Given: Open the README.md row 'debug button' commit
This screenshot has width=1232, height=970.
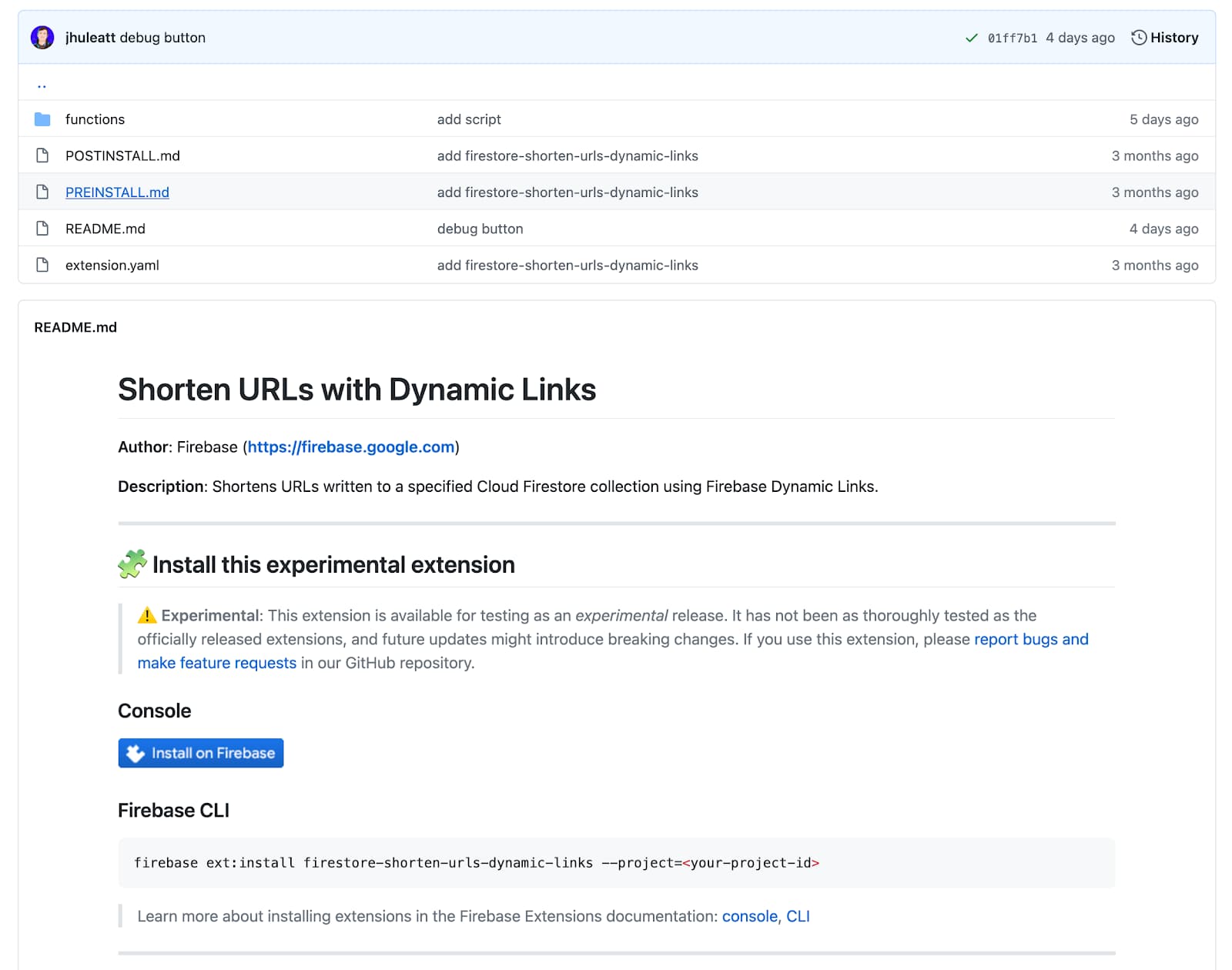Looking at the screenshot, I should [x=480, y=229].
